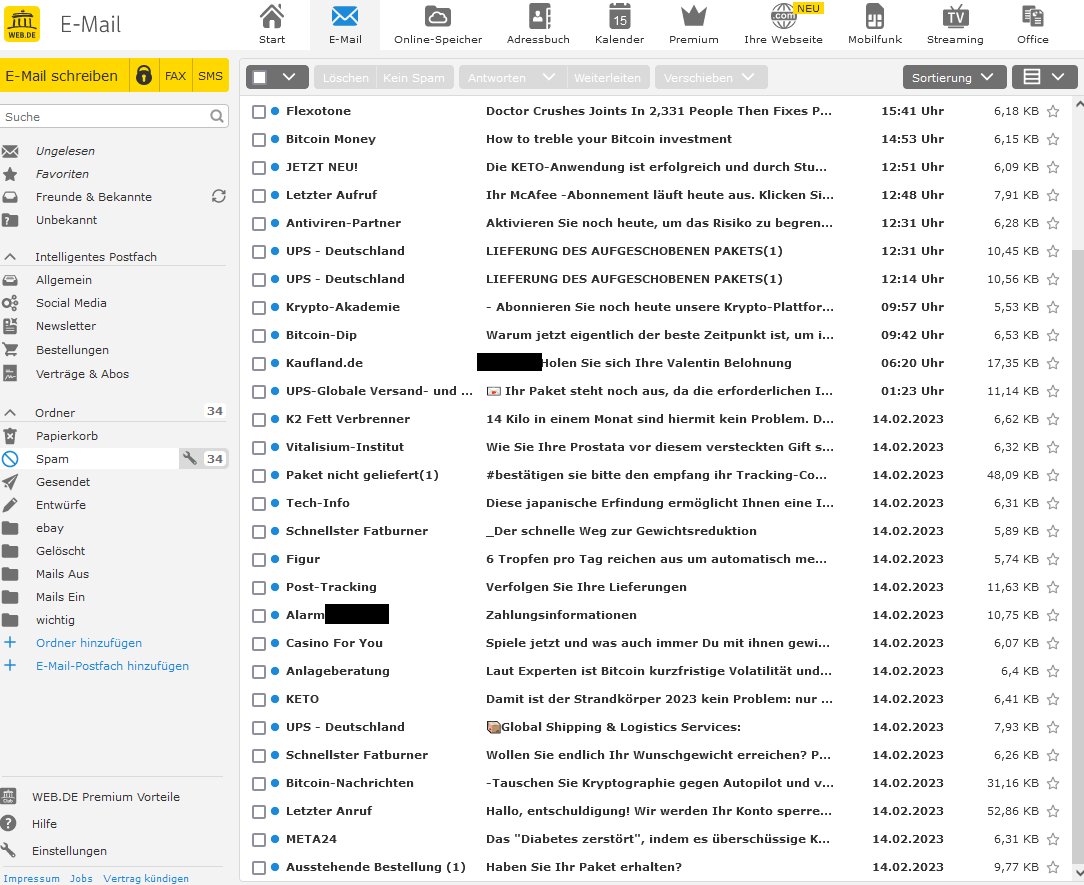The height and width of the screenshot is (885, 1084).
Task: Click the WEB.DE logo icon
Action: (x=22, y=24)
